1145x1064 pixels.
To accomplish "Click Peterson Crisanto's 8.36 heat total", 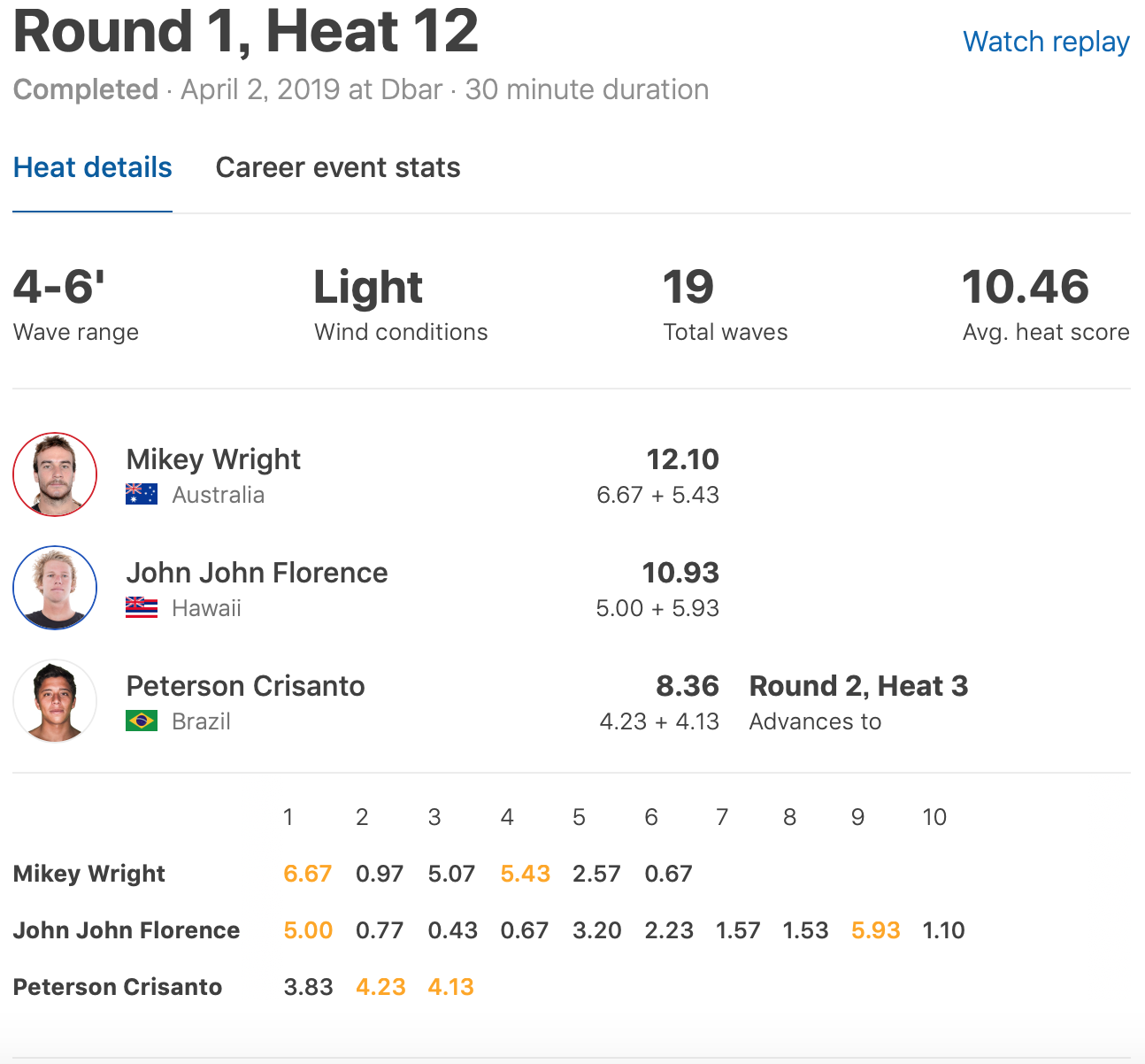I will tap(687, 686).
